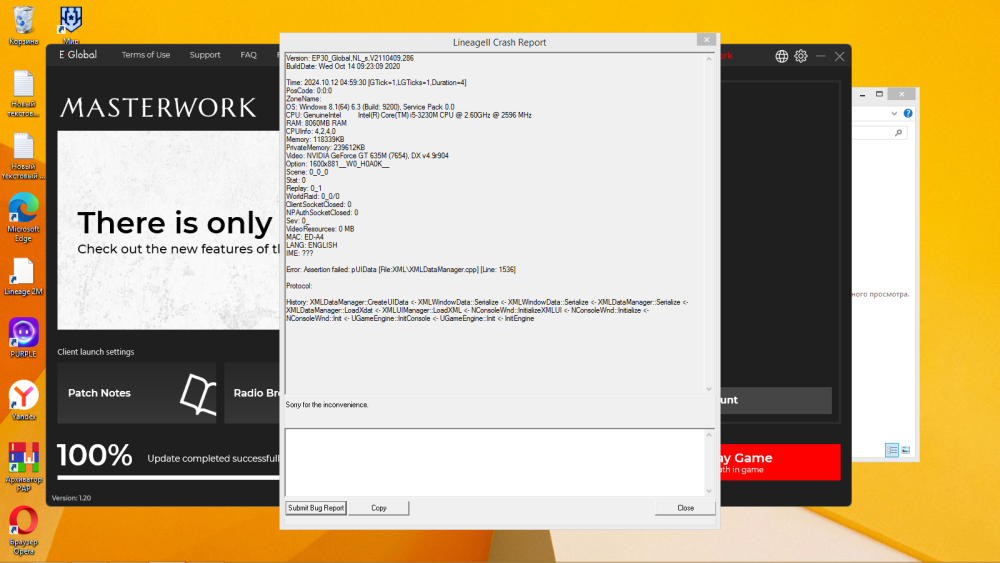Open the Recycle Bin icon
This screenshot has height=563, width=1000.
coord(24,20)
